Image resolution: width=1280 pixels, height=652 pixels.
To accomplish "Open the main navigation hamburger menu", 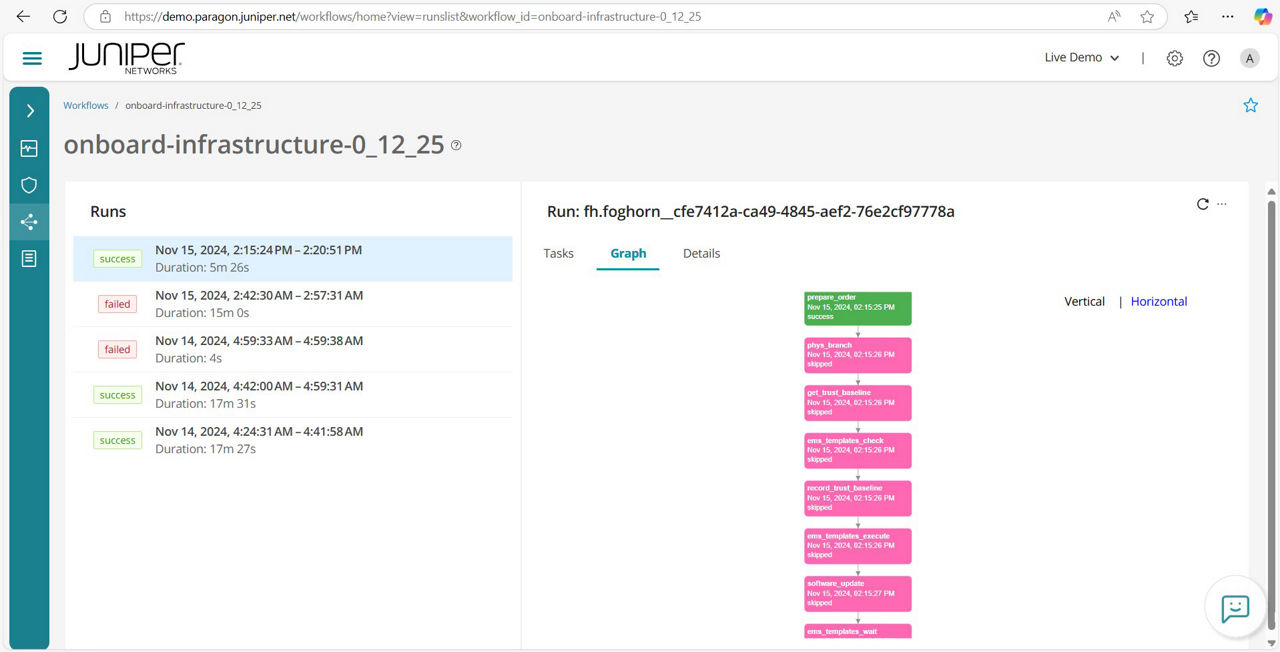I will point(30,57).
